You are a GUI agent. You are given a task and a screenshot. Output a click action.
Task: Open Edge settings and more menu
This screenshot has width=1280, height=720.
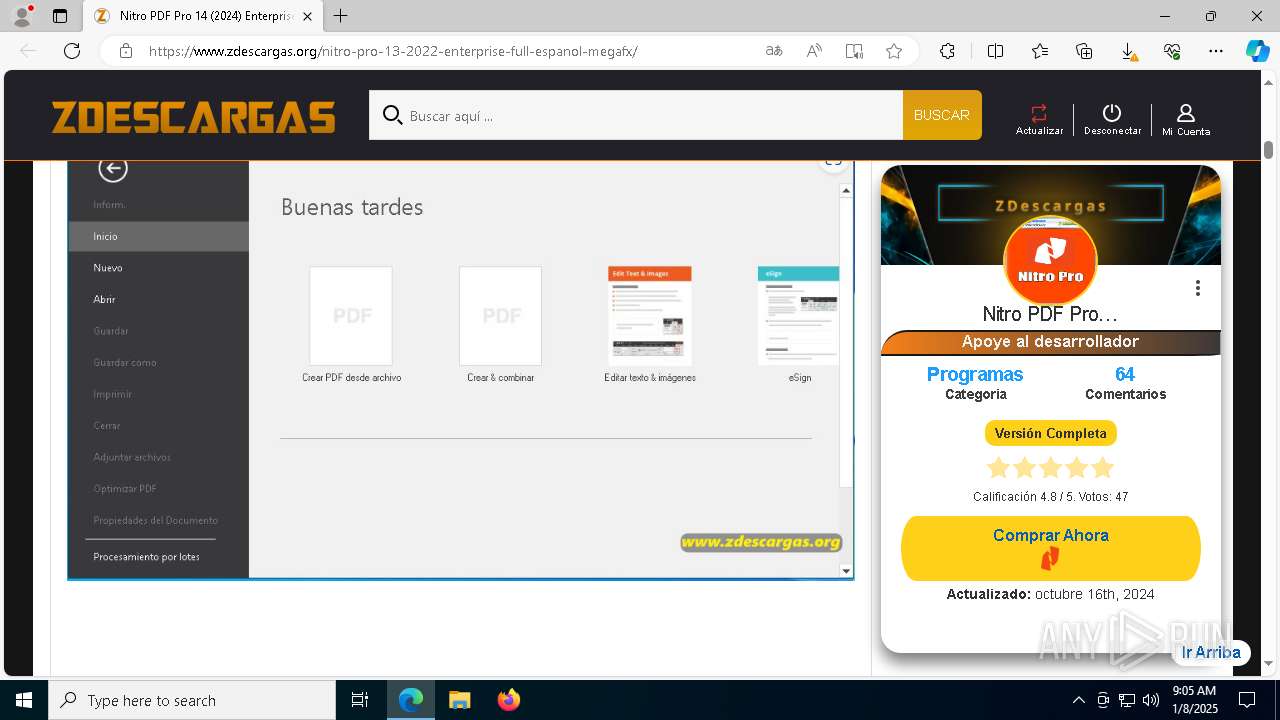[x=1216, y=51]
